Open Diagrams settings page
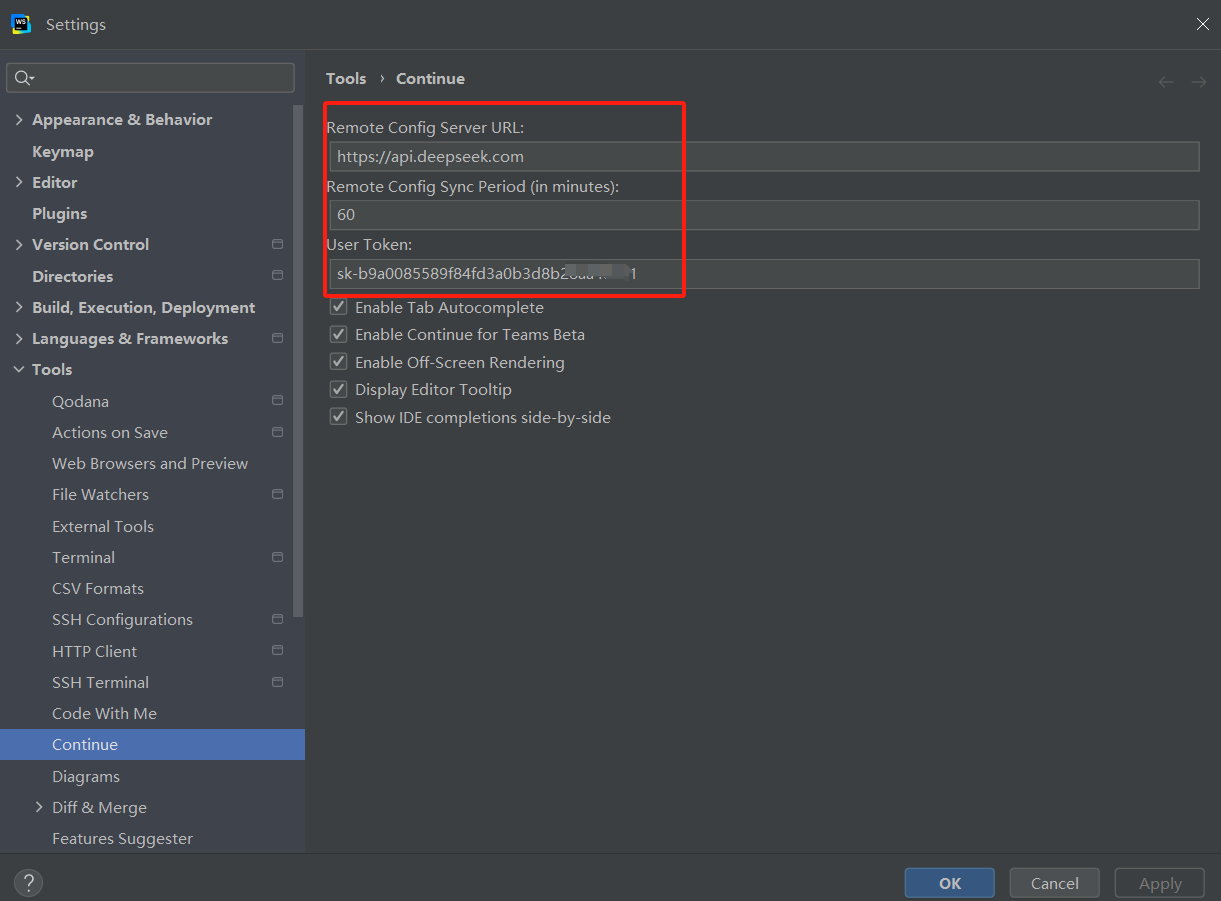This screenshot has height=901, width=1221. coord(86,776)
